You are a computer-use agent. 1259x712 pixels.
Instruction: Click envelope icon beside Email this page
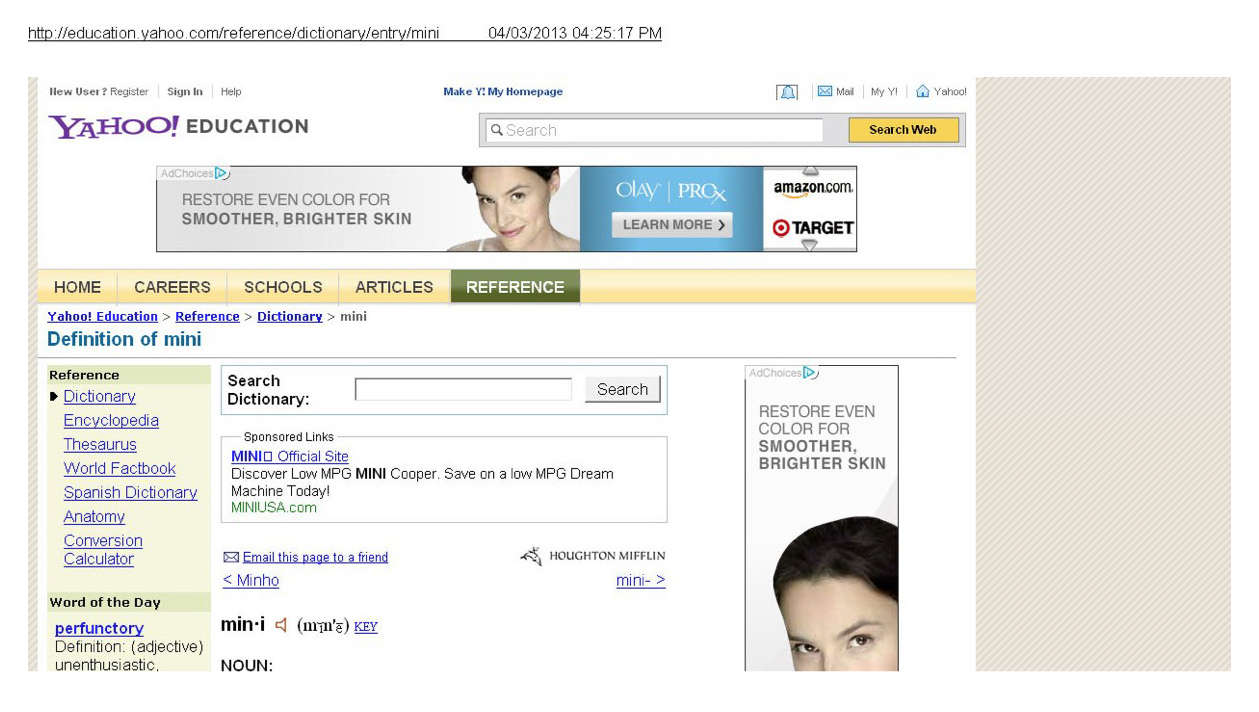231,557
